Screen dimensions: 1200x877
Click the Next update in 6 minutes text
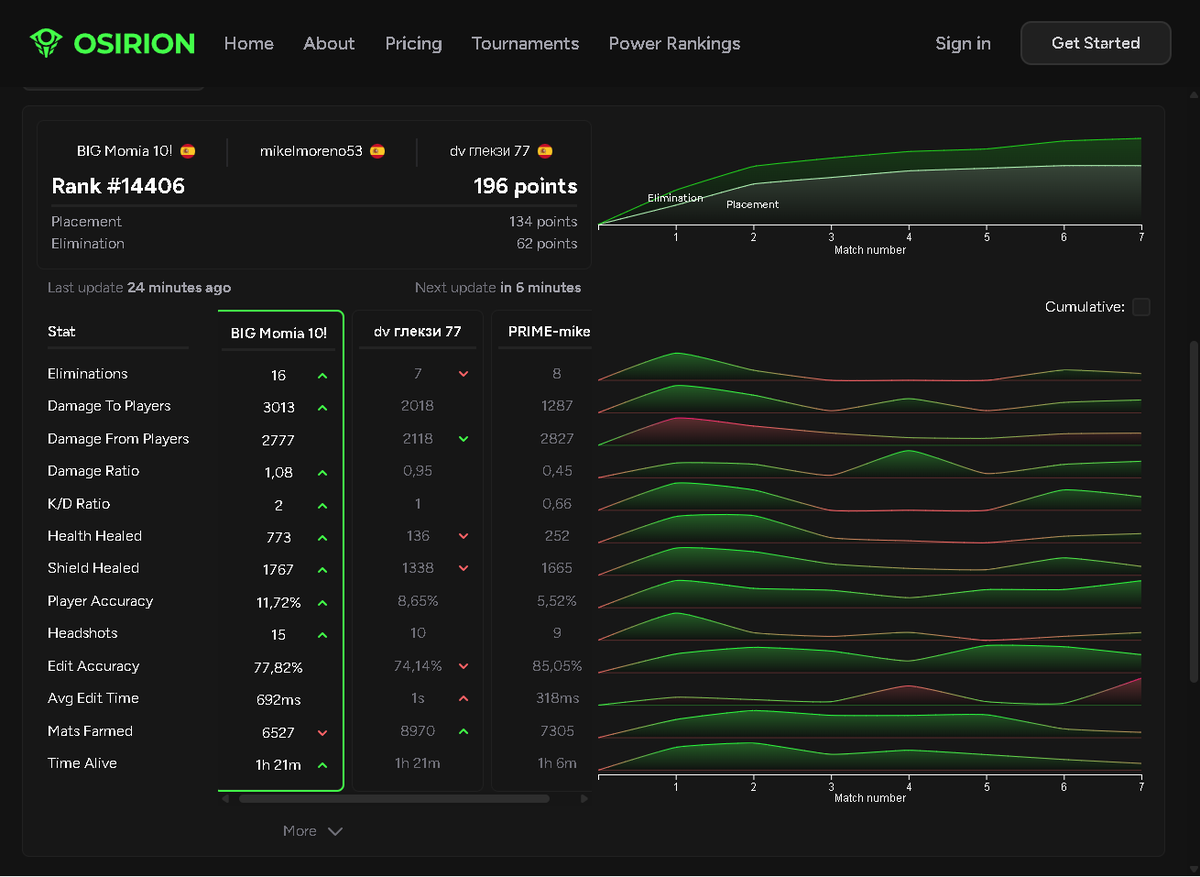pos(498,287)
